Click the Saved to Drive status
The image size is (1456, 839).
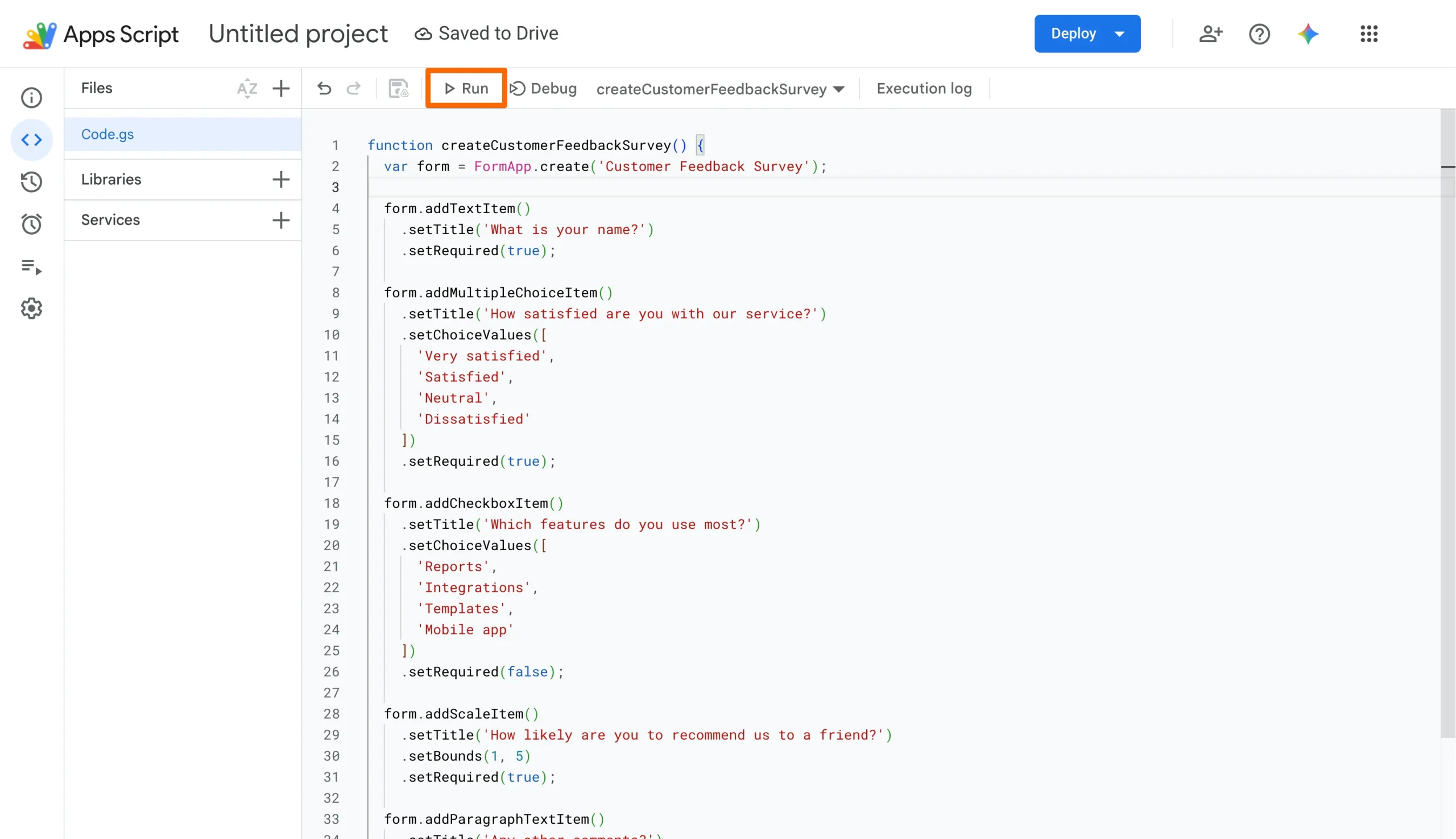coord(486,34)
